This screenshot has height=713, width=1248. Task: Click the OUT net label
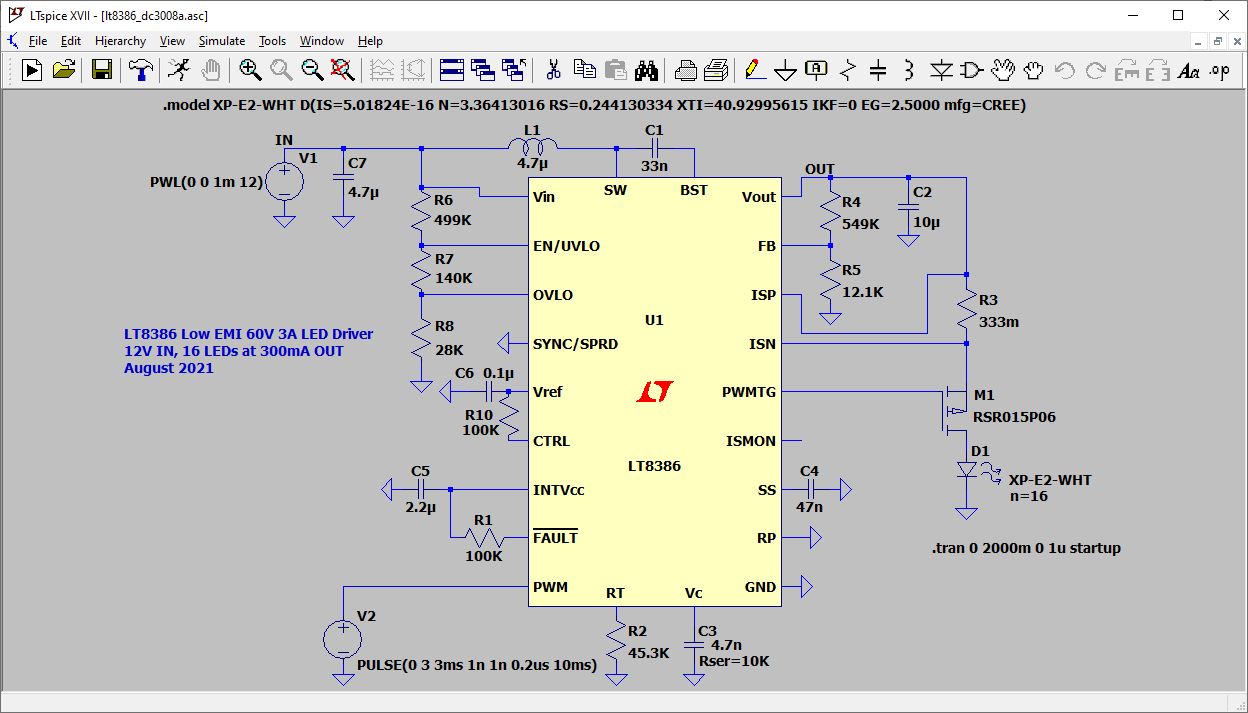coord(819,169)
